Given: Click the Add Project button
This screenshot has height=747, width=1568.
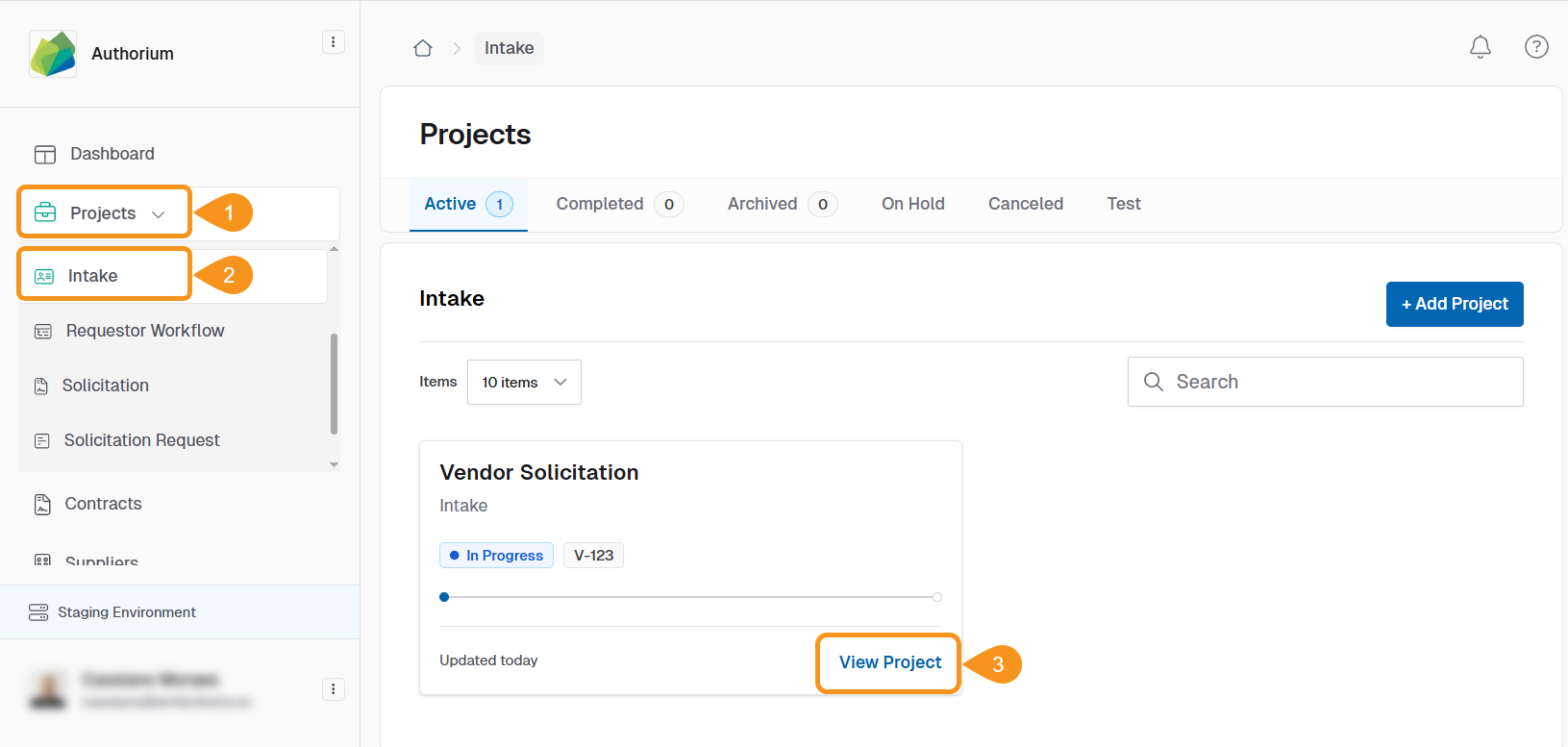Looking at the screenshot, I should tap(1454, 305).
